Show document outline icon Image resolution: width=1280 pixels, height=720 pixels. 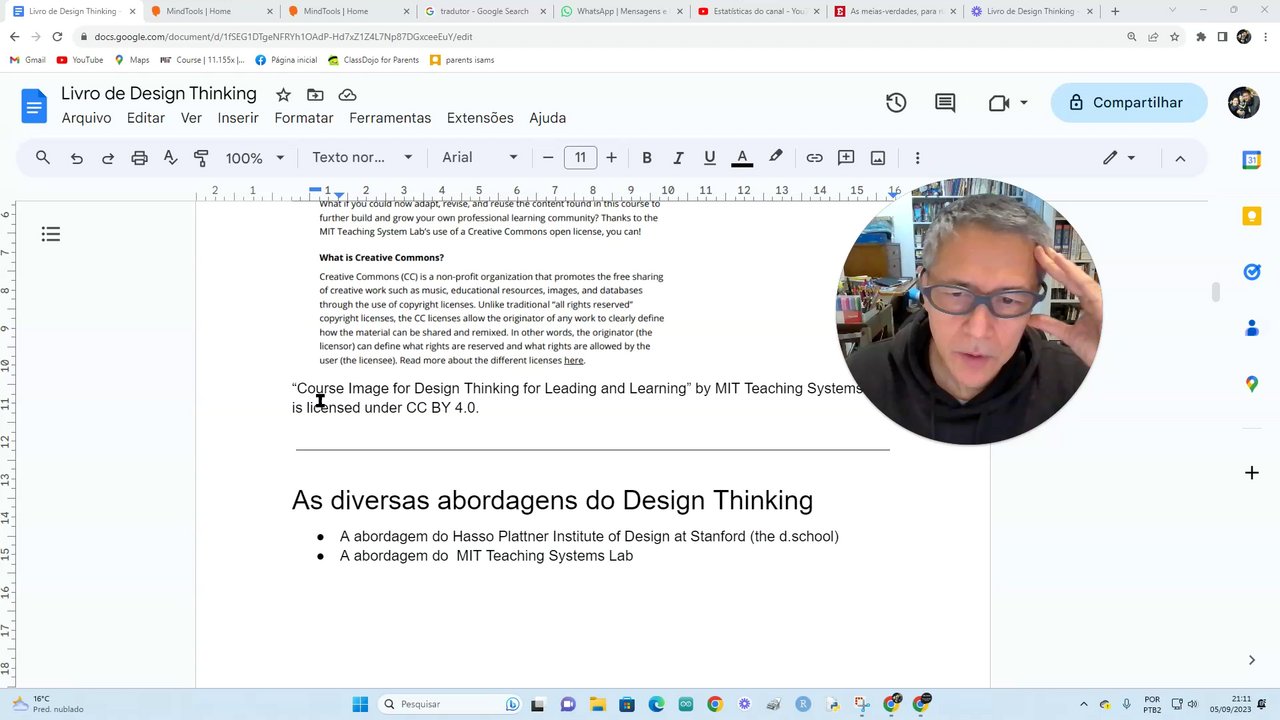tap(51, 234)
